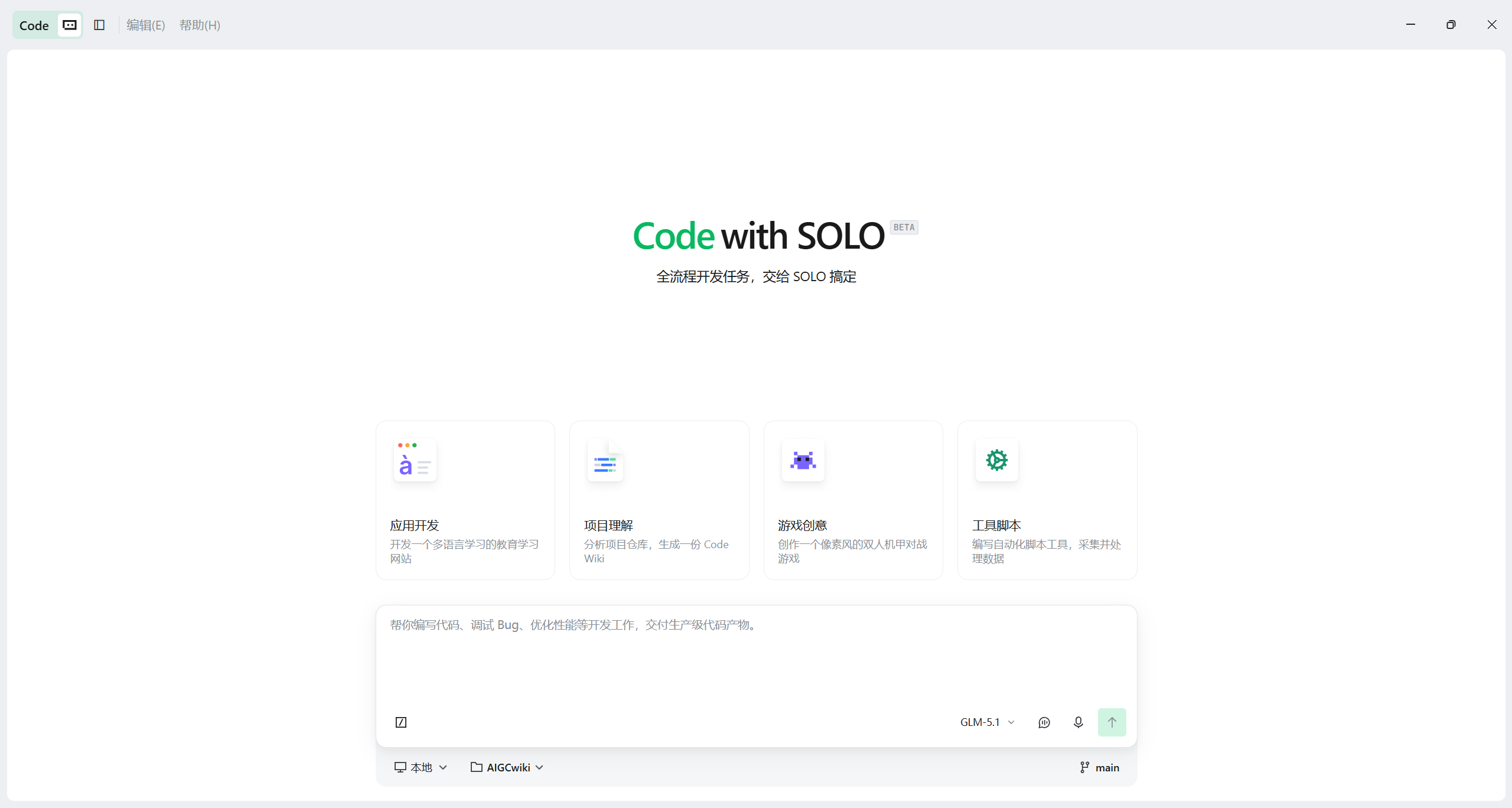Viewport: 1512px width, 808px height.
Task: Switch to the chat mode icon beside Code
Action: pos(70,25)
